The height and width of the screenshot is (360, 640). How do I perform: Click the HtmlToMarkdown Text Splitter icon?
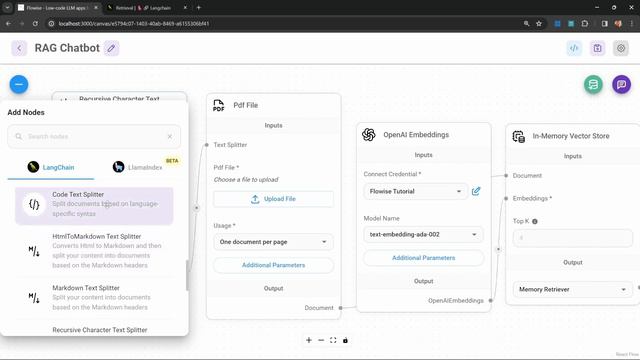click(34, 251)
